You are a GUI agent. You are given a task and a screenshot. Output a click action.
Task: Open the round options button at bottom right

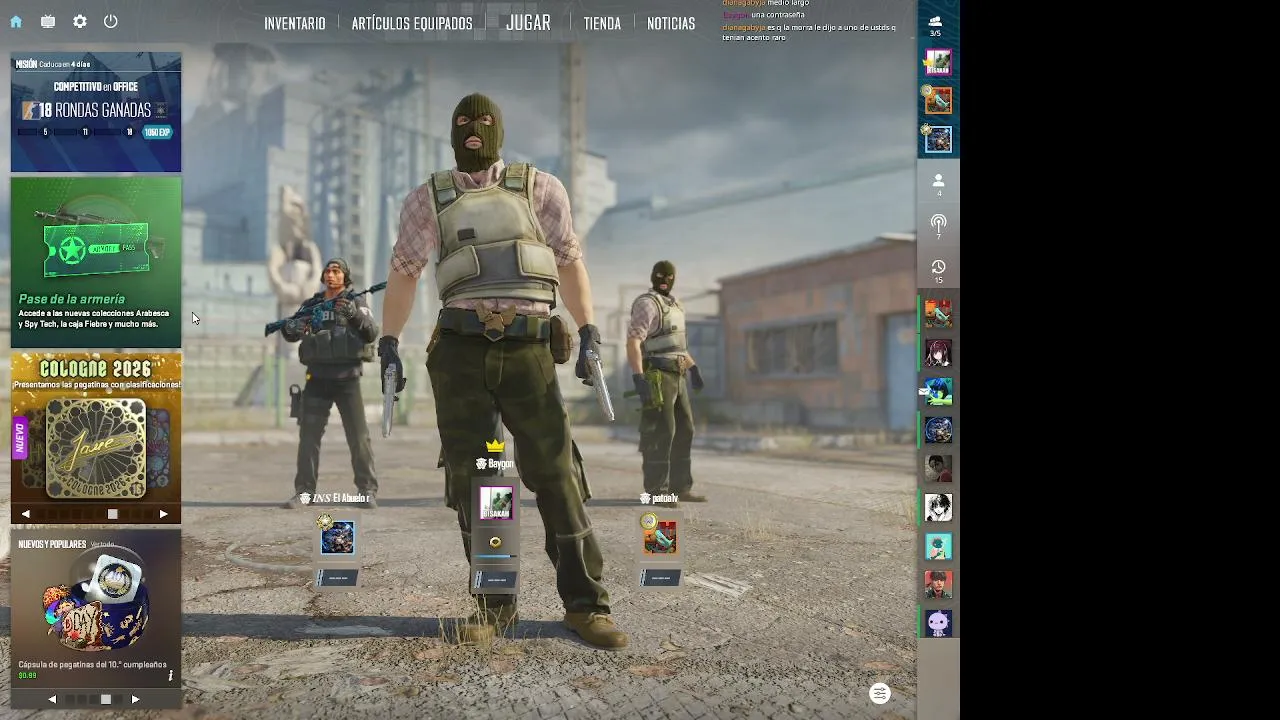coord(880,694)
